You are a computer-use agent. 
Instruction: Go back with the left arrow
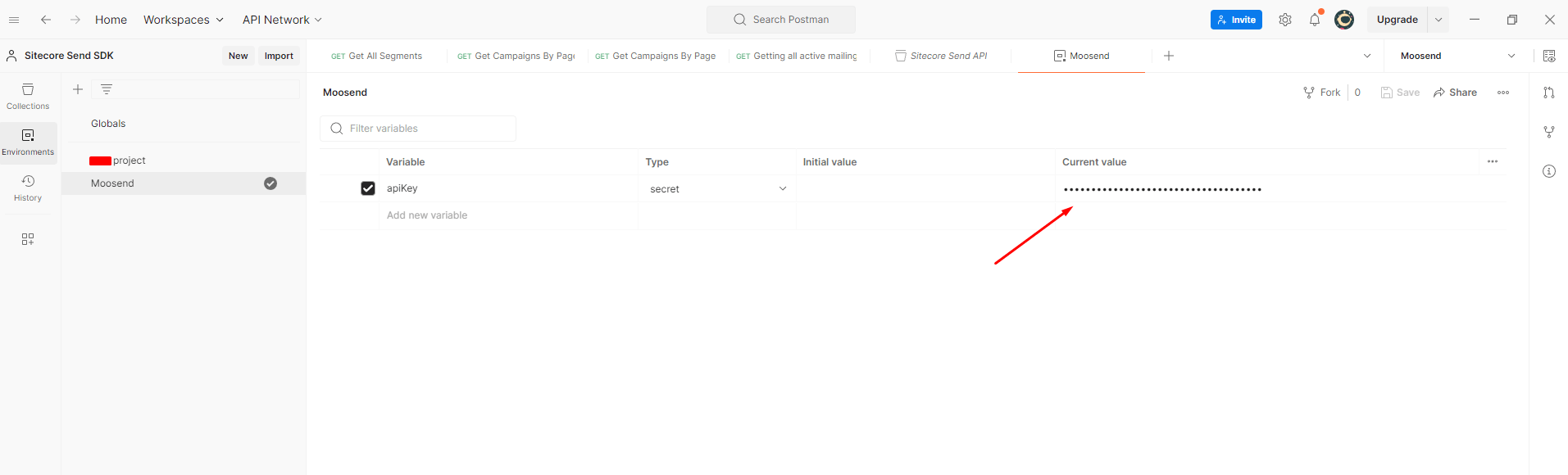46,20
